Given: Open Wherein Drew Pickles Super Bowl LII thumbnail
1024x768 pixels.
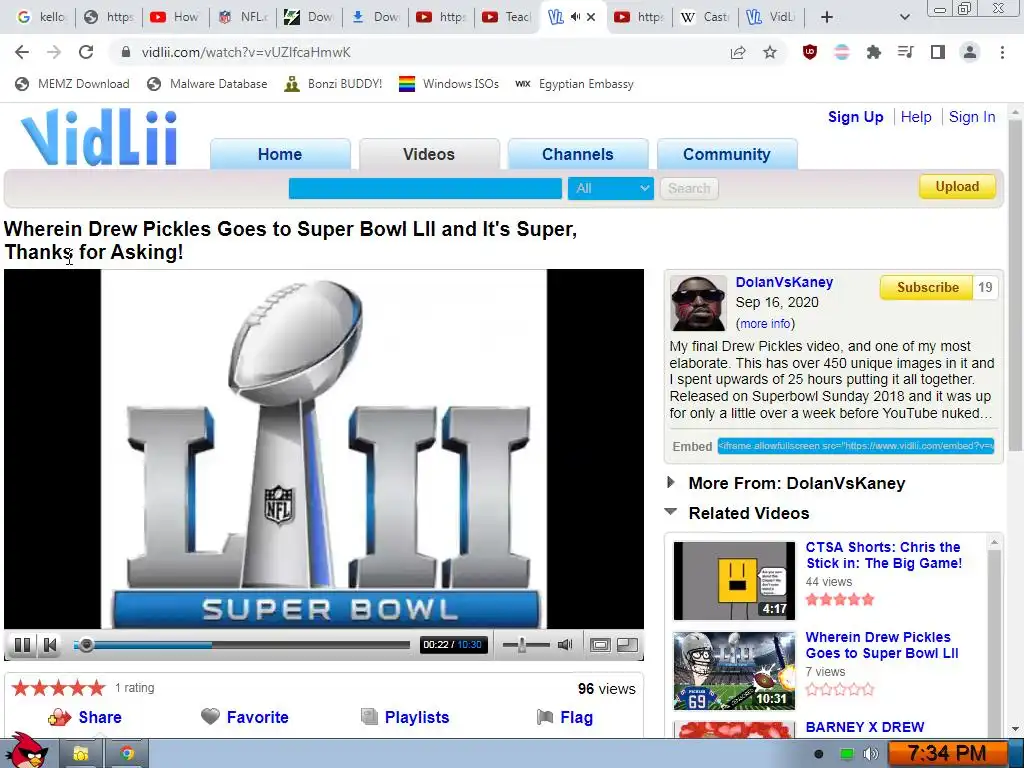Looking at the screenshot, I should 734,671.
